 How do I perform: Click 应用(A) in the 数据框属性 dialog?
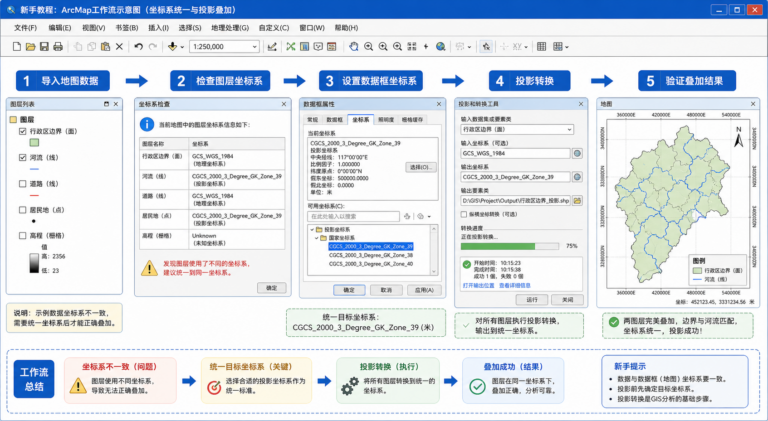coord(424,290)
